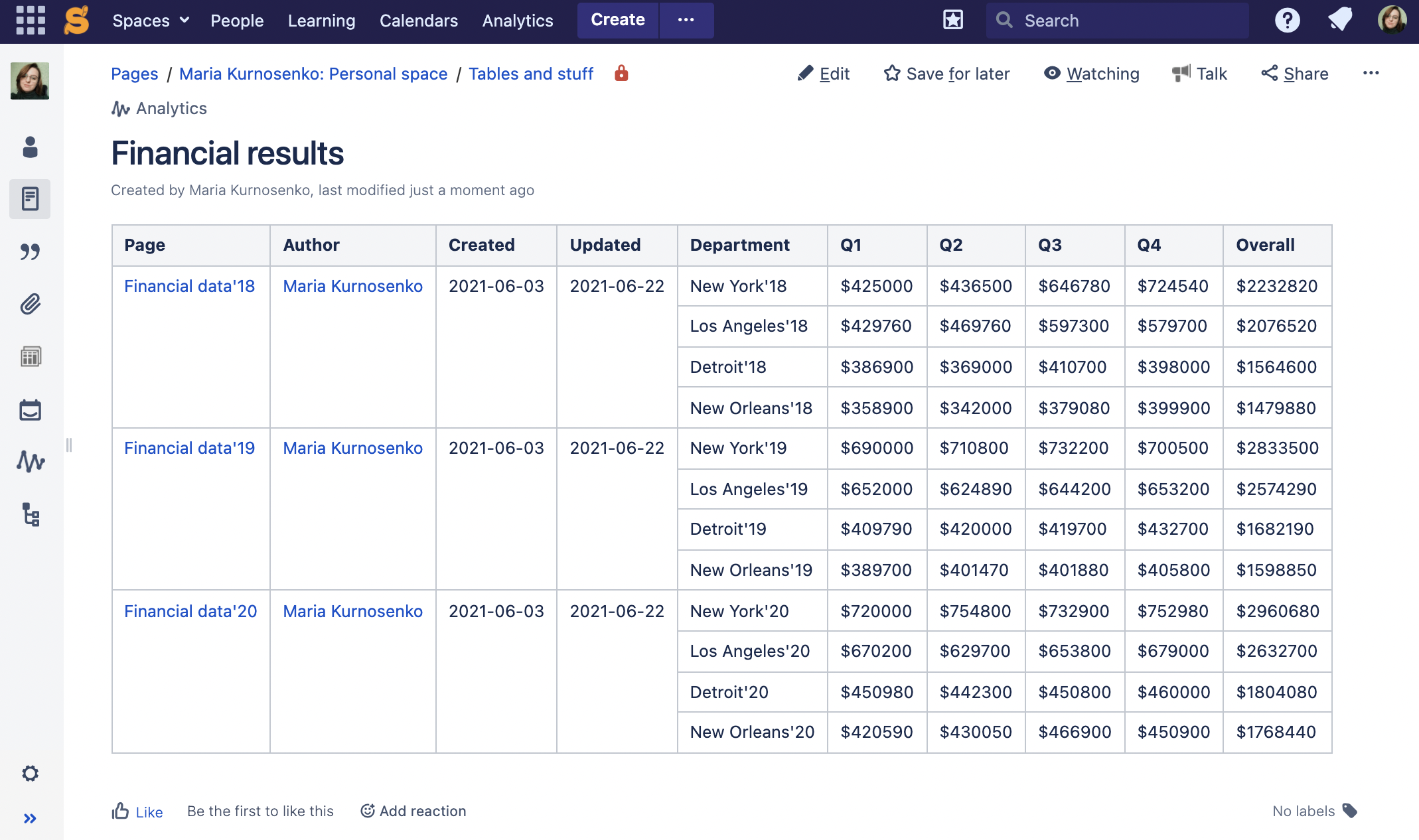The height and width of the screenshot is (840, 1419).
Task: Open the quotes icon in the sidebar
Action: pyautogui.click(x=30, y=251)
